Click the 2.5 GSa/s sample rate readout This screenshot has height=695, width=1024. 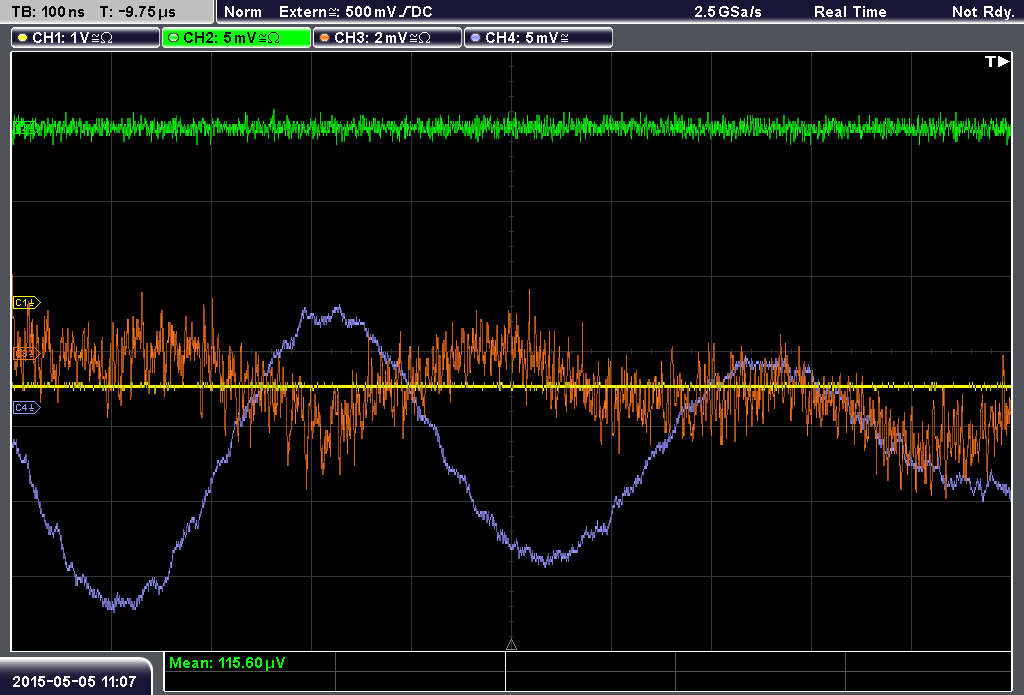pyautogui.click(x=728, y=12)
